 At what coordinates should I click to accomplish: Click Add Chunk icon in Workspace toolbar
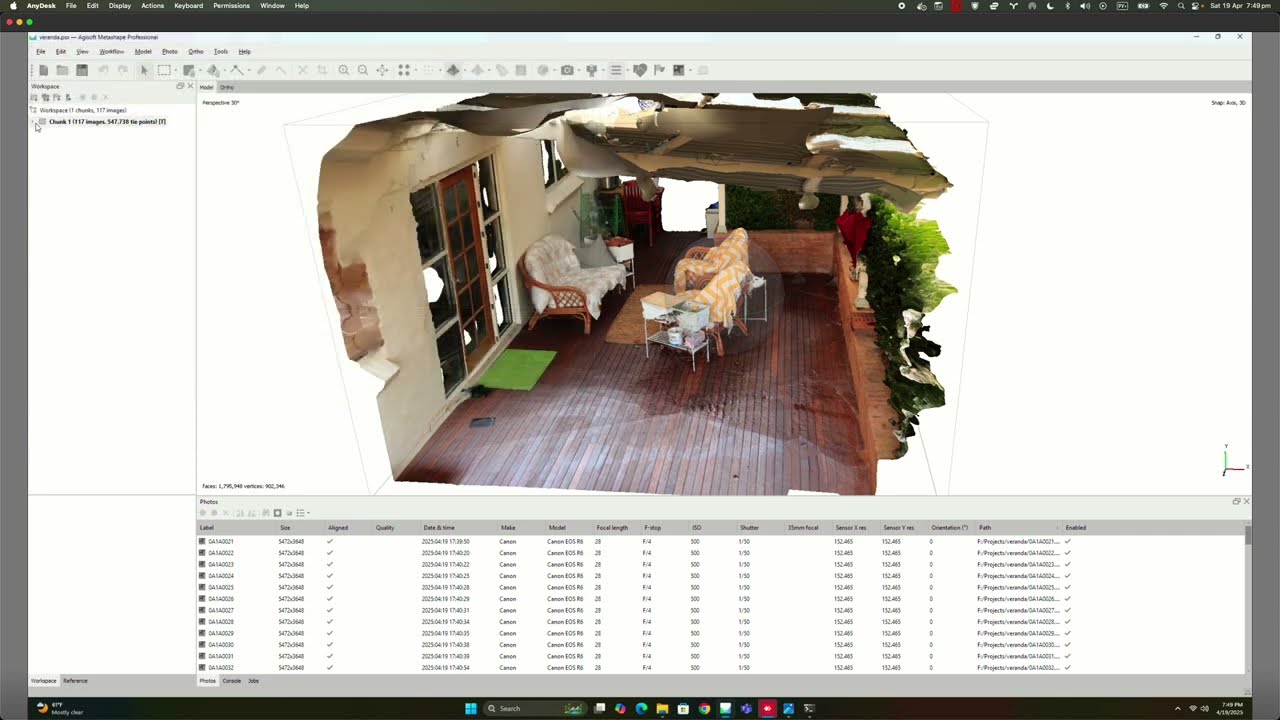[x=33, y=97]
